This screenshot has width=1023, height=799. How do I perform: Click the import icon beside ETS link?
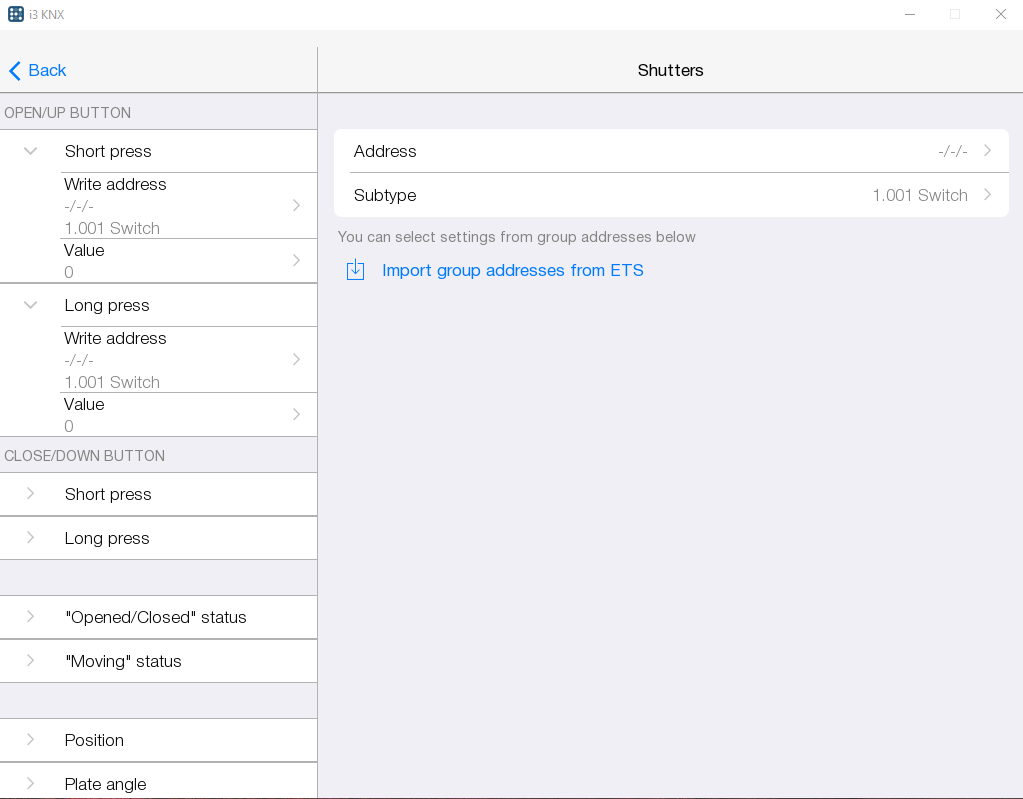point(355,270)
